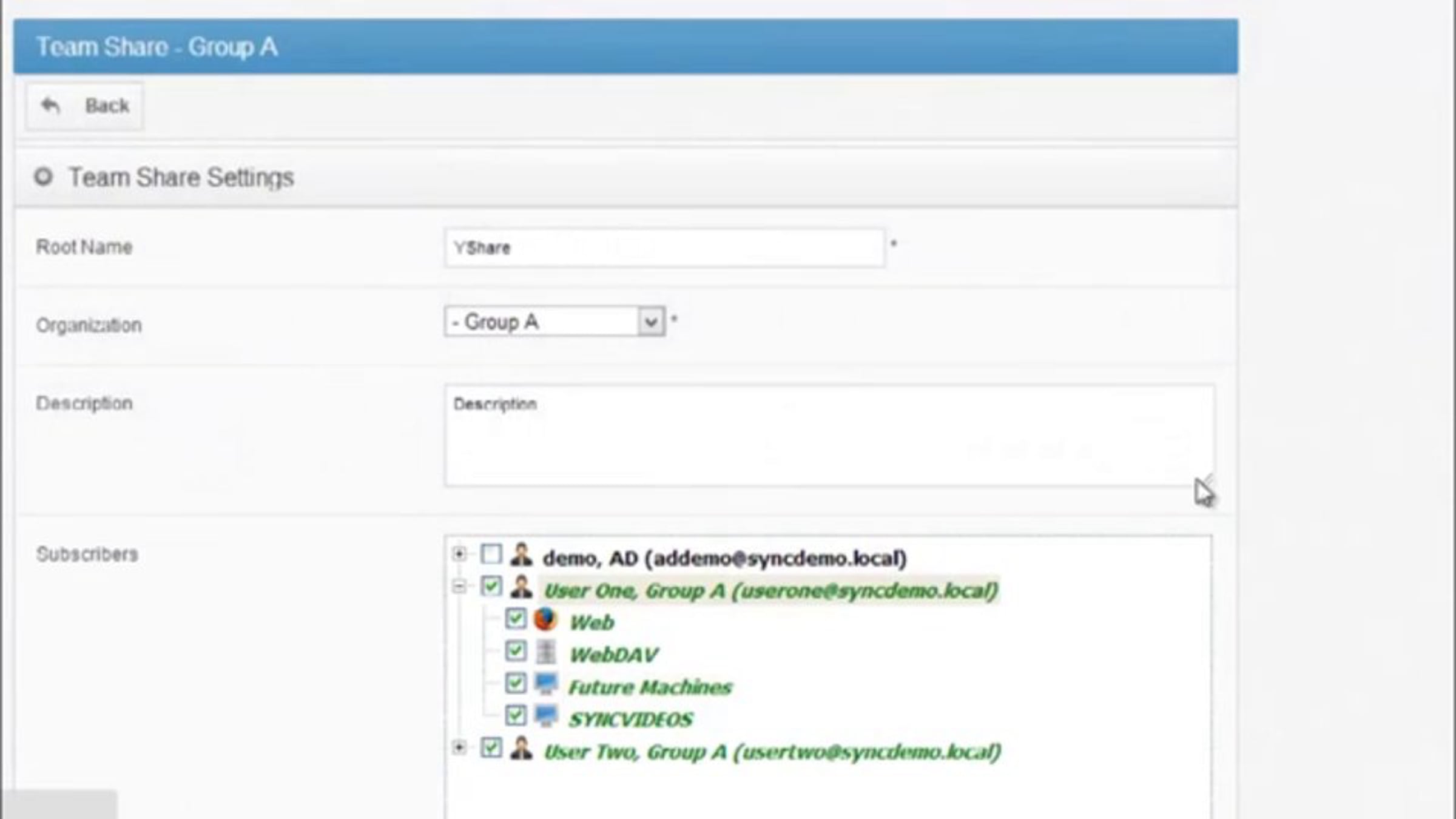Check the demo, AD subscriber checkbox
This screenshot has width=1456, height=819.
(x=491, y=554)
